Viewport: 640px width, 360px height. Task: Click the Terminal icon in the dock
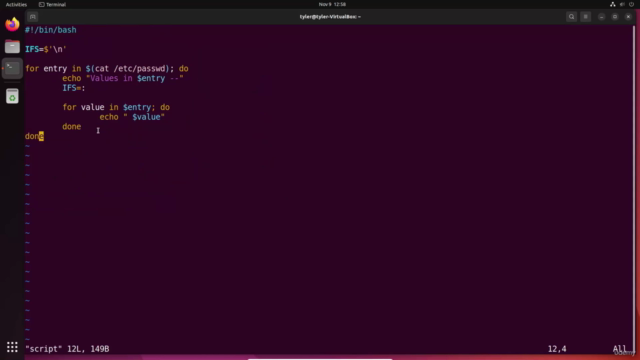[12, 68]
